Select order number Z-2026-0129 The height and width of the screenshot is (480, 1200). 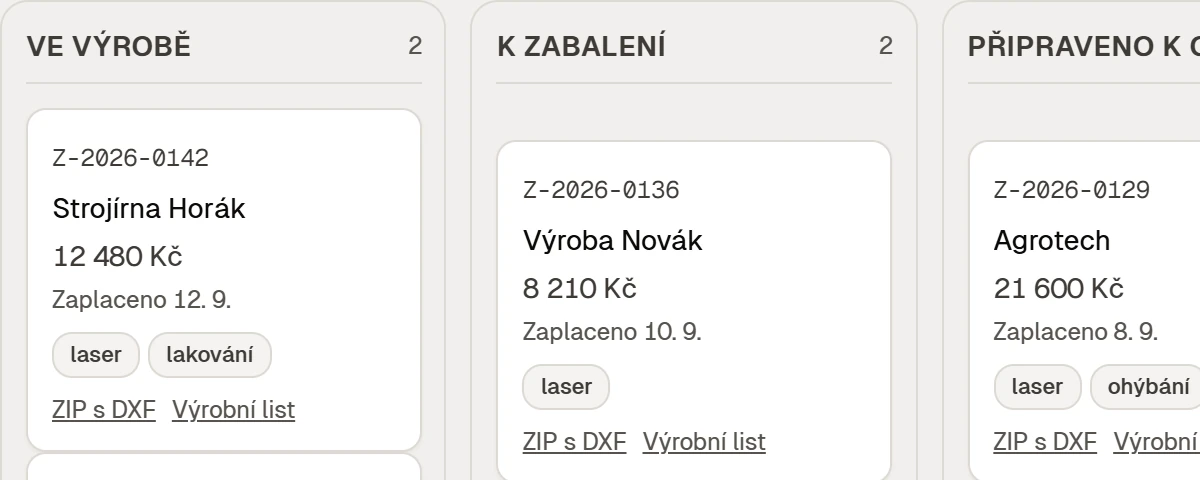pos(1072,190)
